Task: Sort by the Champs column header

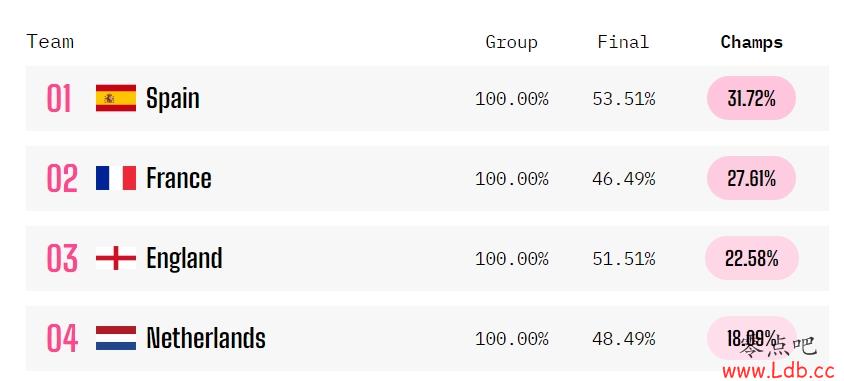Action: [x=751, y=42]
